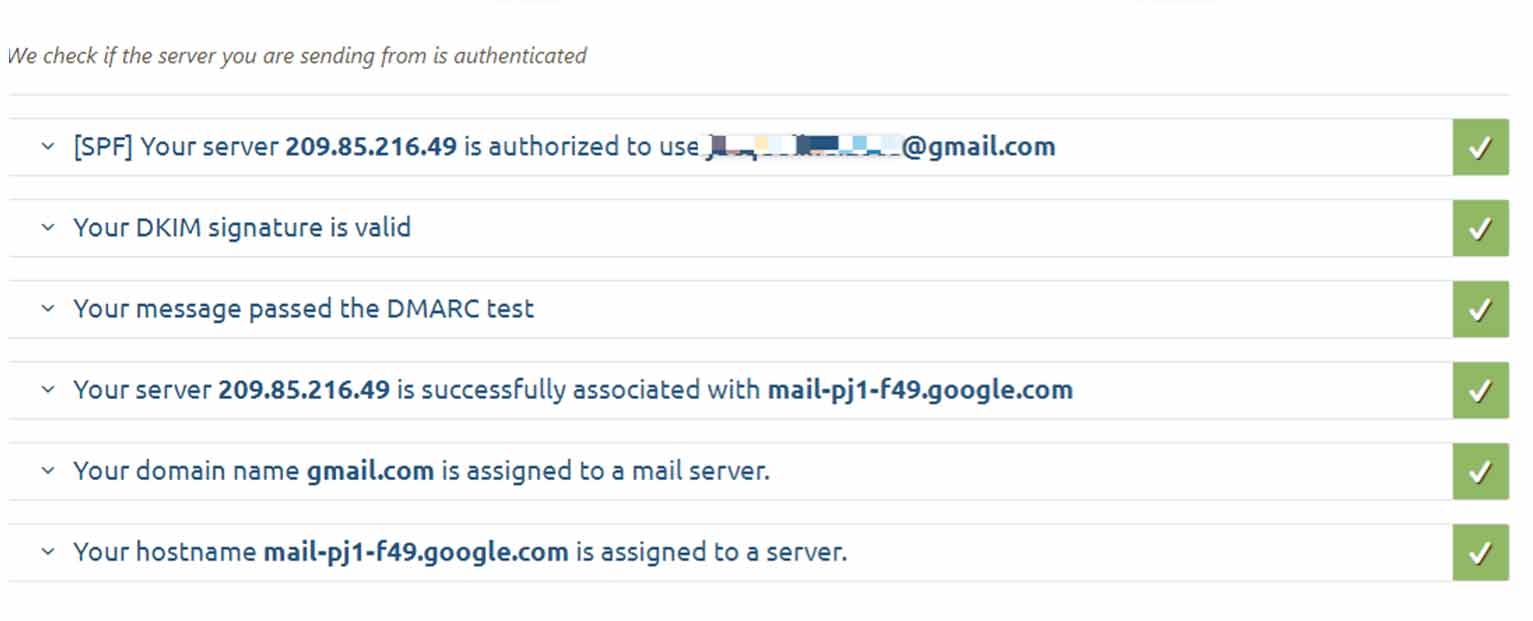Viewport: 1533px width, 621px height.
Task: Click the checkmark for hostname assigned row
Action: coord(1480,553)
